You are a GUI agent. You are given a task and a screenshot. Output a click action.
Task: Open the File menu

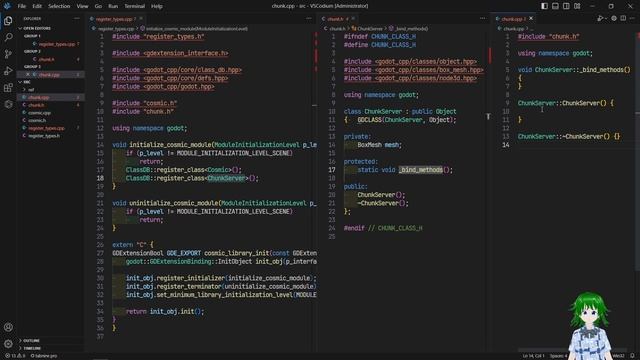pos(21,6)
